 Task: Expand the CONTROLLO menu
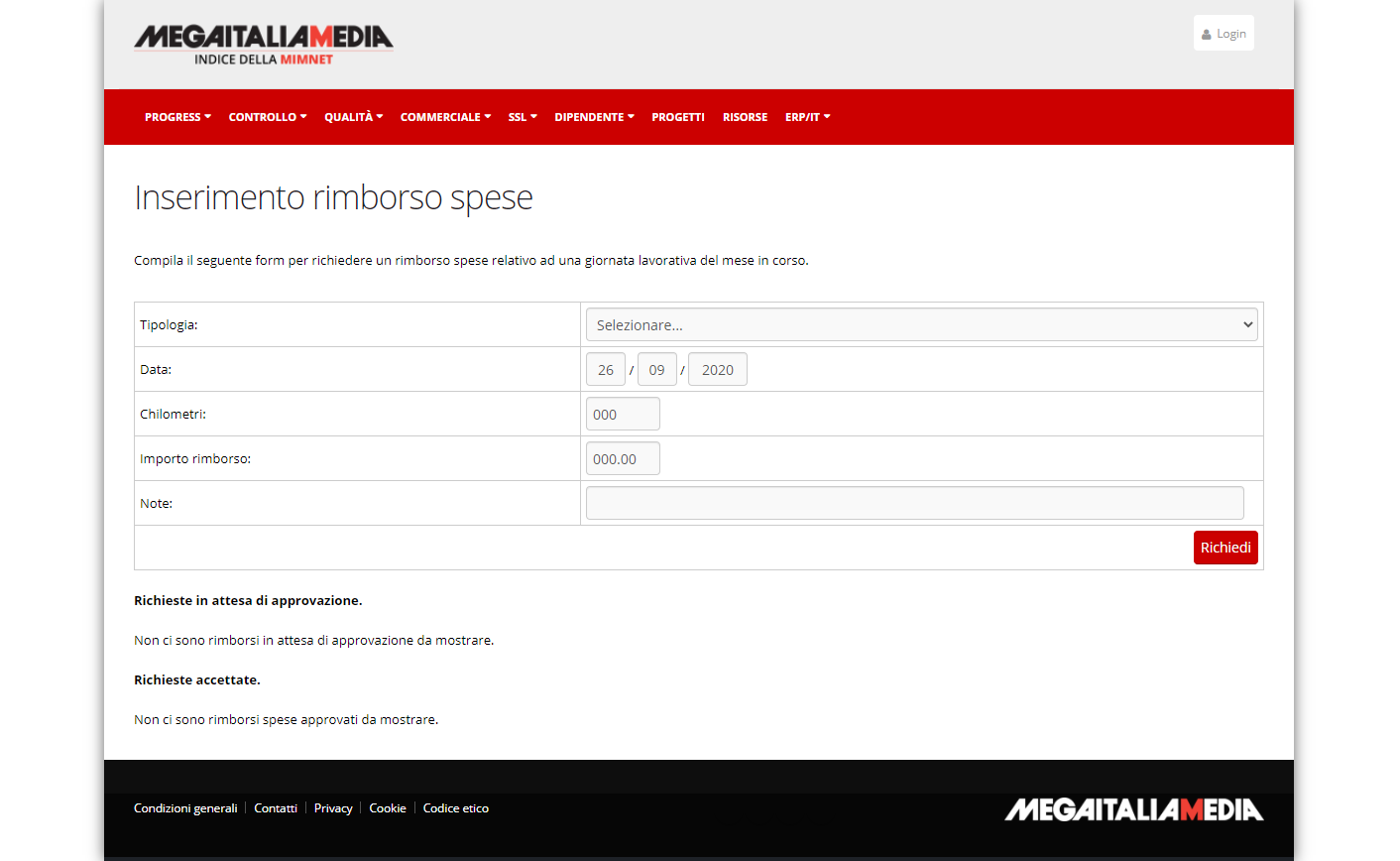tap(268, 117)
